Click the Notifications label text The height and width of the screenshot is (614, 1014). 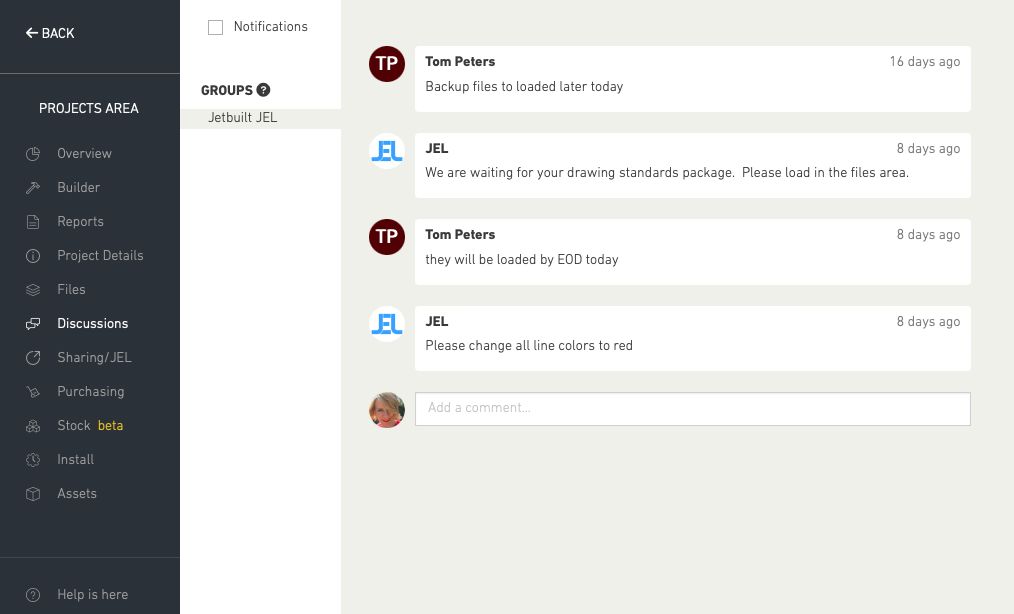(x=270, y=27)
